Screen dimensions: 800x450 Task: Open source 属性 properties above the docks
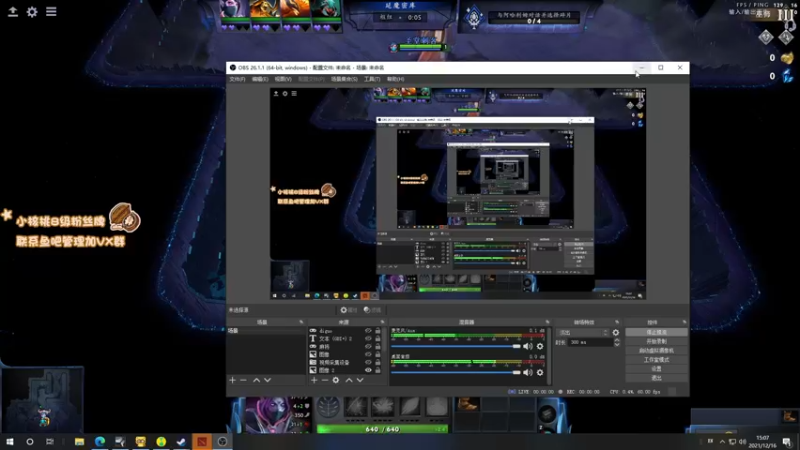pyautogui.click(x=348, y=310)
